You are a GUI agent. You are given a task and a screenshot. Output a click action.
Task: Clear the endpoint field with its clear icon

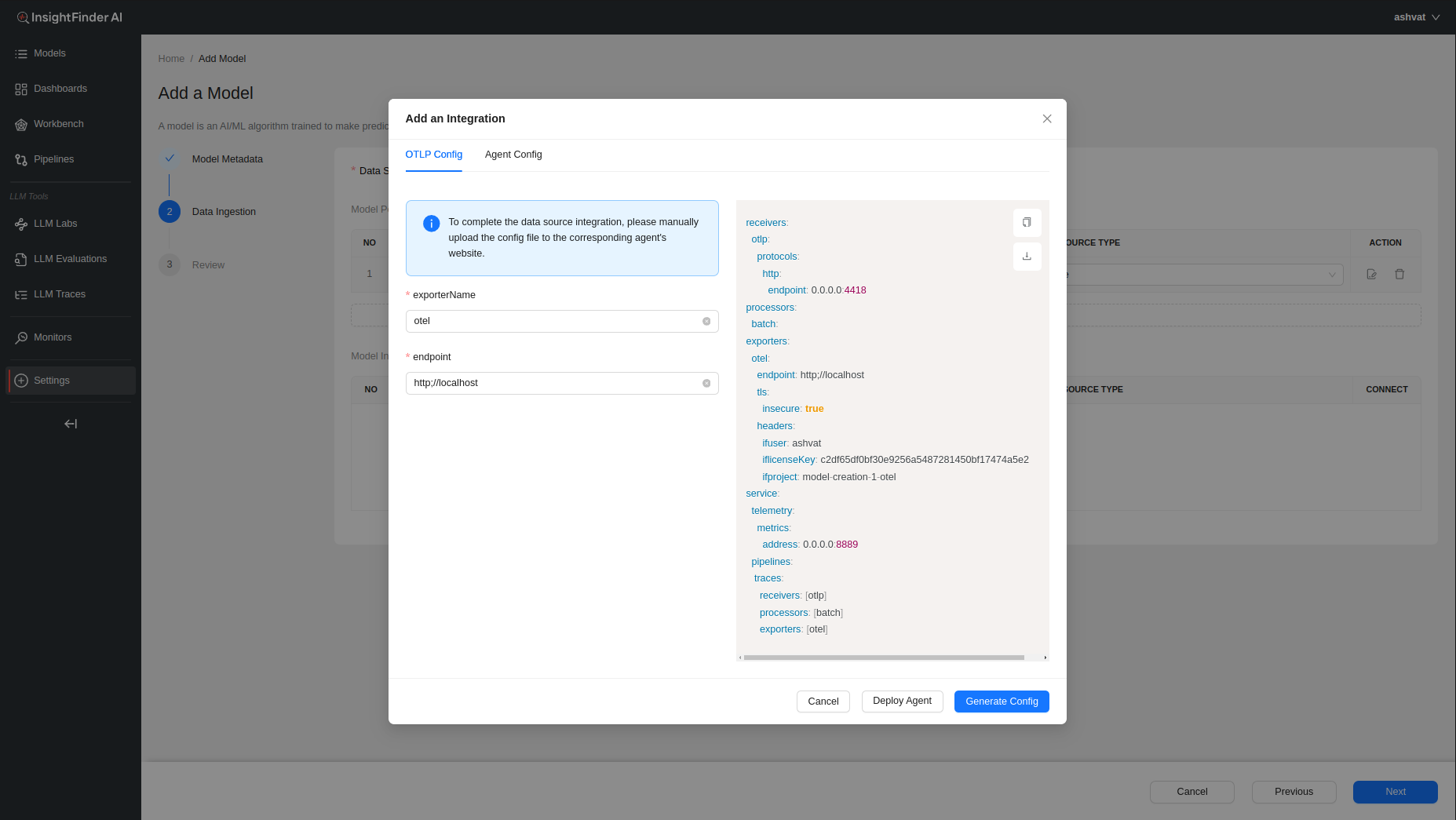[706, 383]
